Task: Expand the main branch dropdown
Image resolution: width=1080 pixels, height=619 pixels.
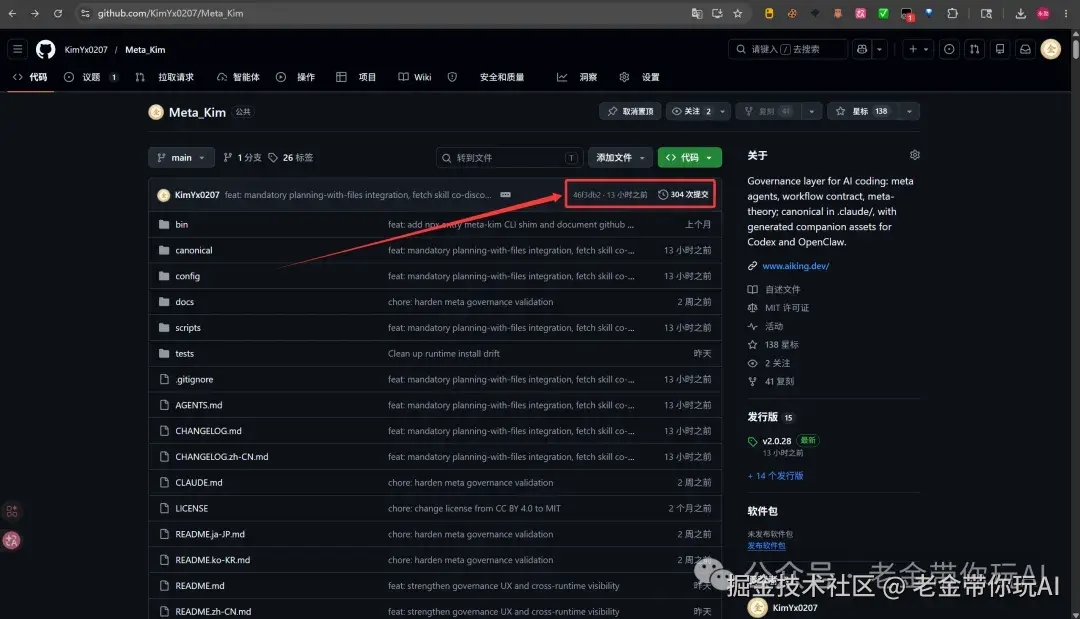Action: pyautogui.click(x=181, y=158)
